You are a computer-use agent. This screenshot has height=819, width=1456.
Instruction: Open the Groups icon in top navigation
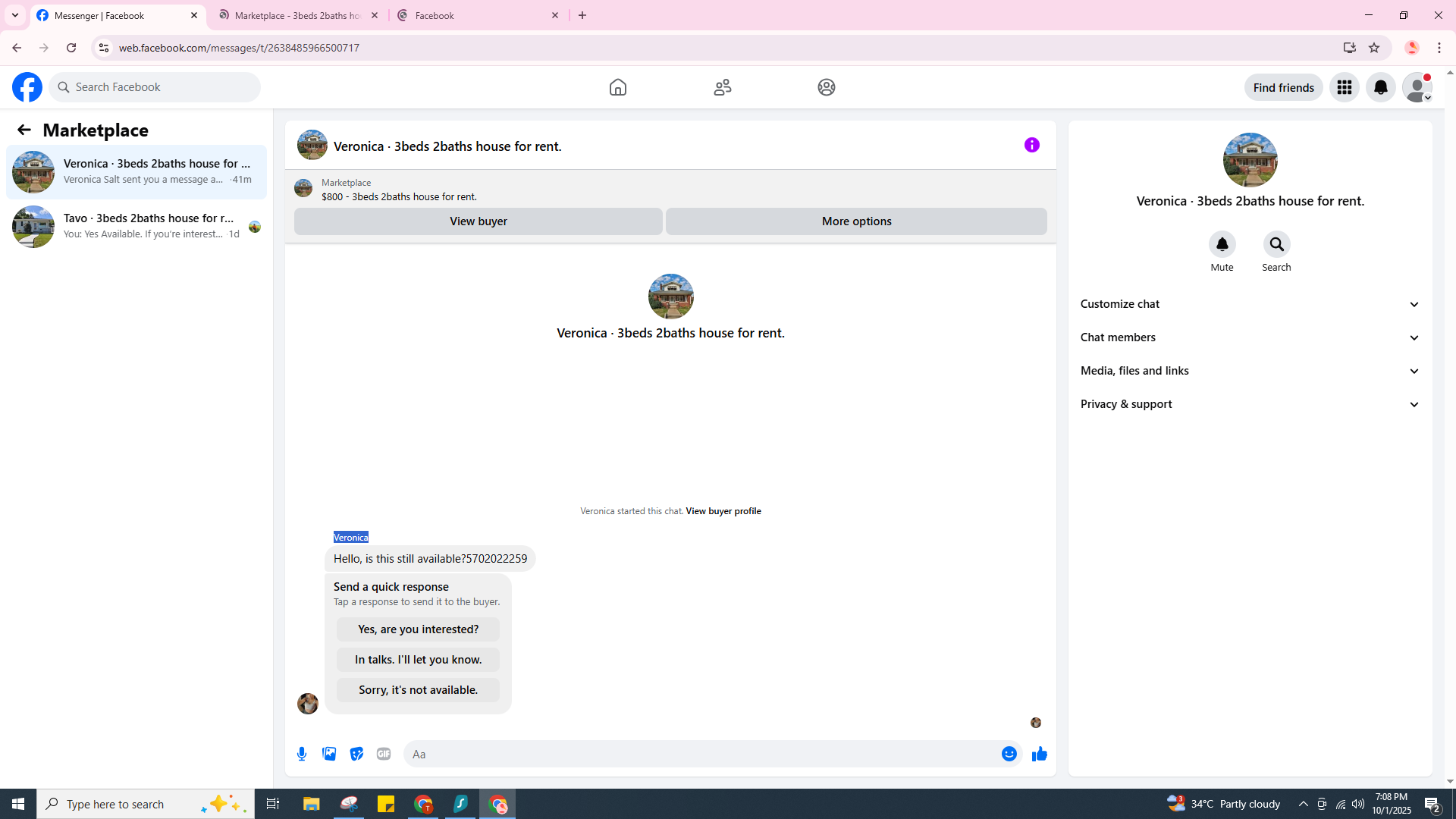827,87
